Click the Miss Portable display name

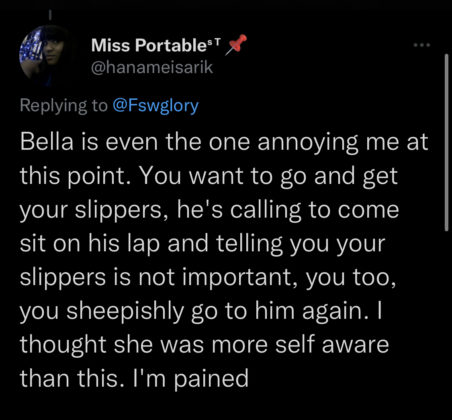(146, 45)
